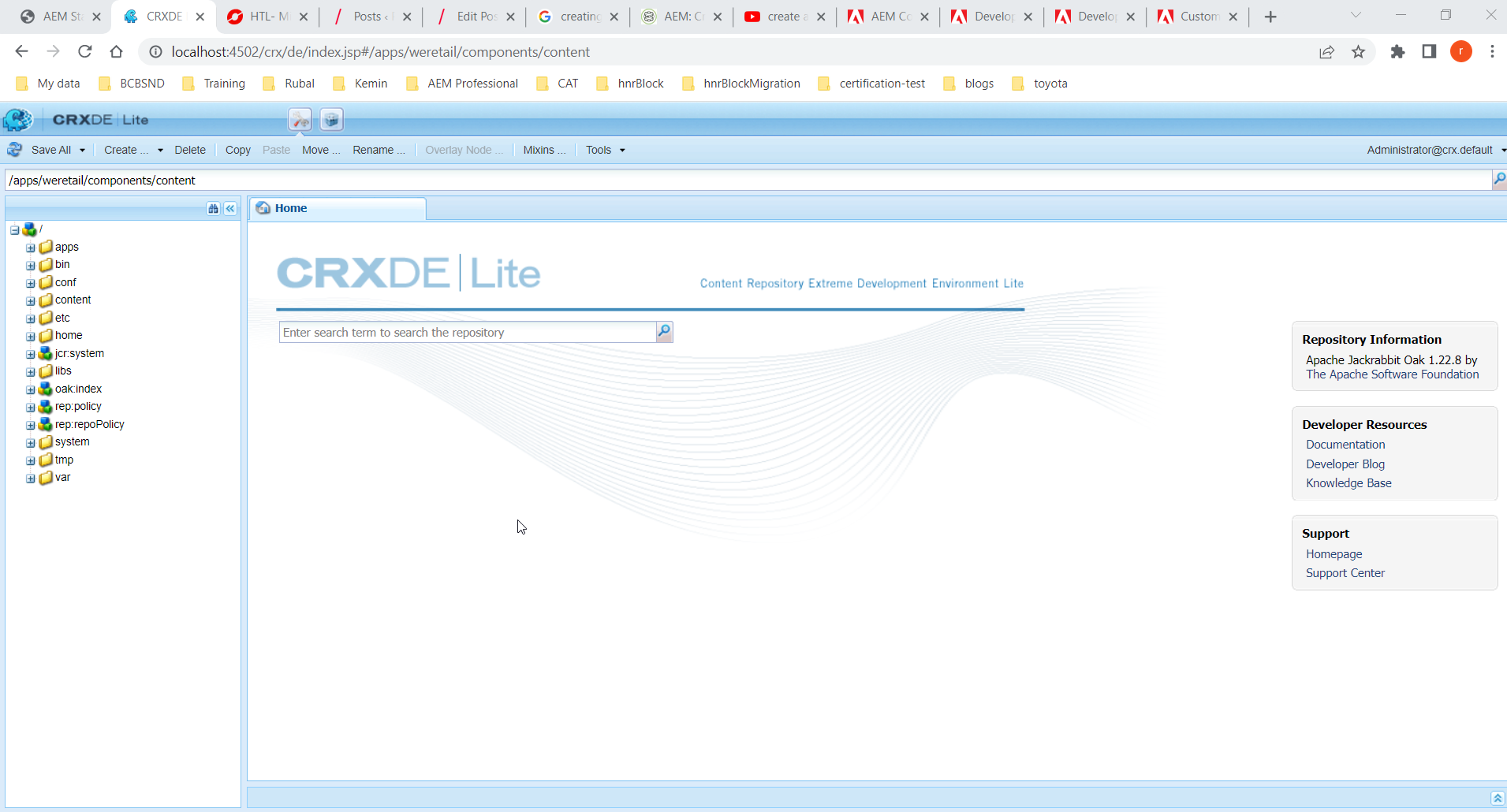Click the binoculars search icon in tree panel
The height and width of the screenshot is (812, 1507).
pyautogui.click(x=213, y=209)
